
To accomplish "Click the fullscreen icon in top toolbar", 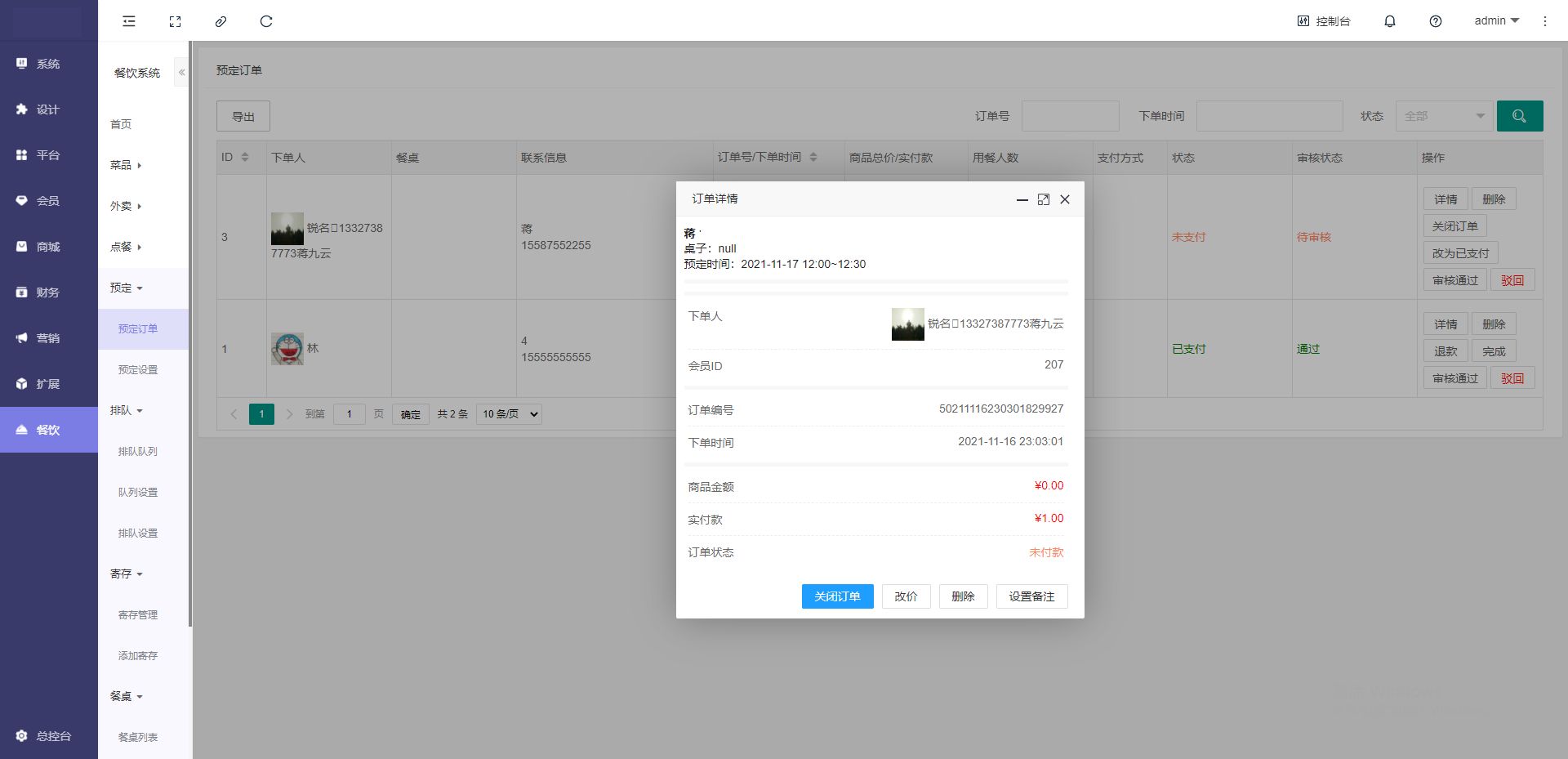I will (x=175, y=21).
